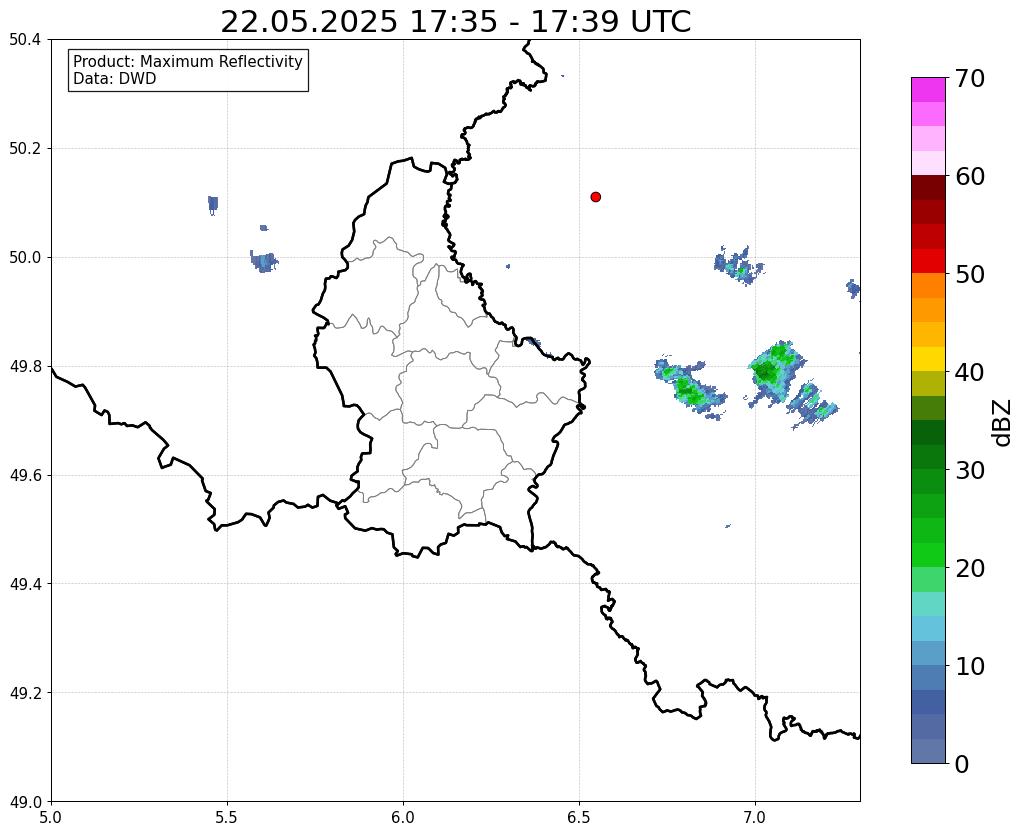Click the dark red colorbar segment below 60
The width and height of the screenshot is (1023, 834).
click(928, 188)
